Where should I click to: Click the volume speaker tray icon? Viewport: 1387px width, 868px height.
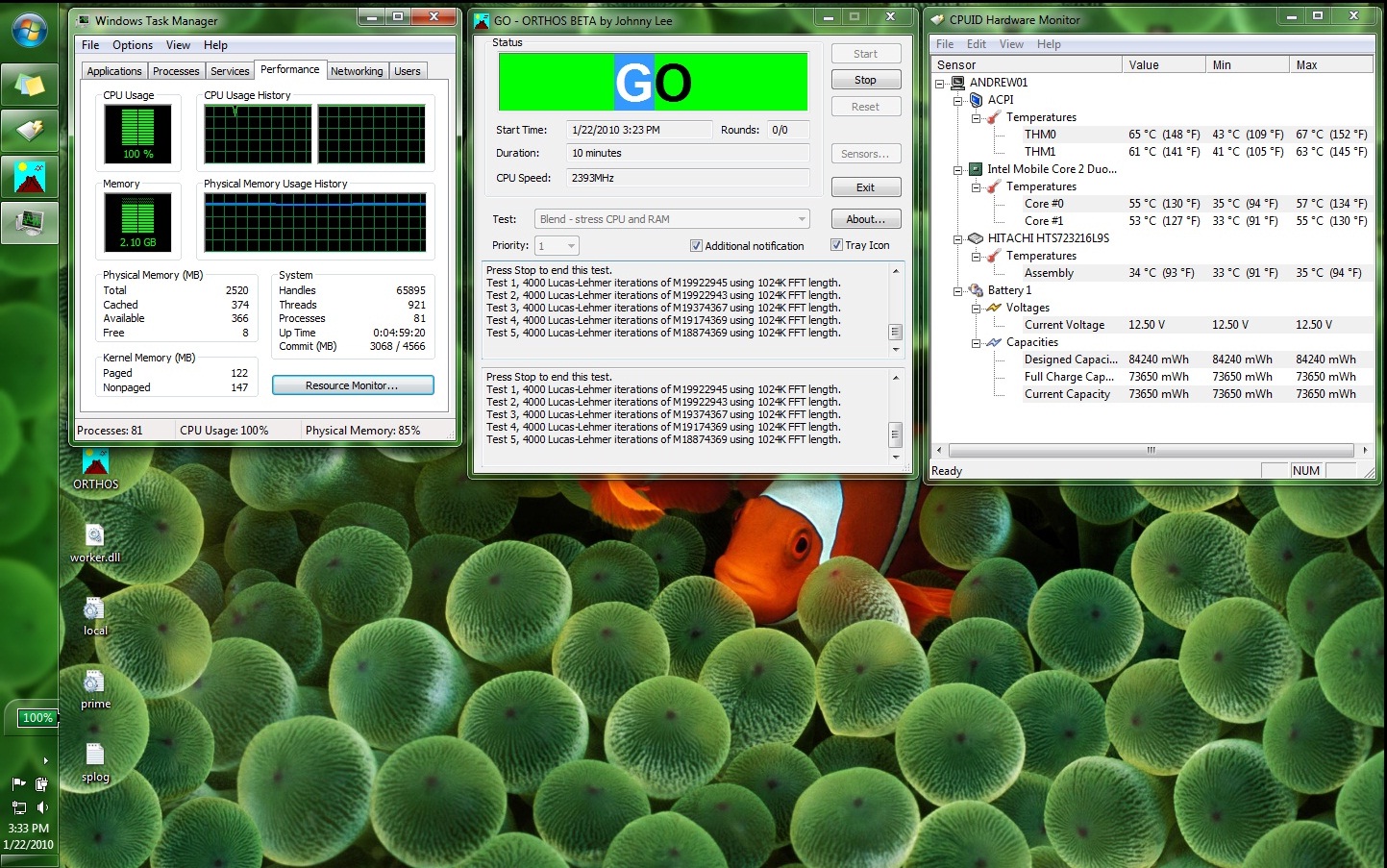(x=41, y=807)
